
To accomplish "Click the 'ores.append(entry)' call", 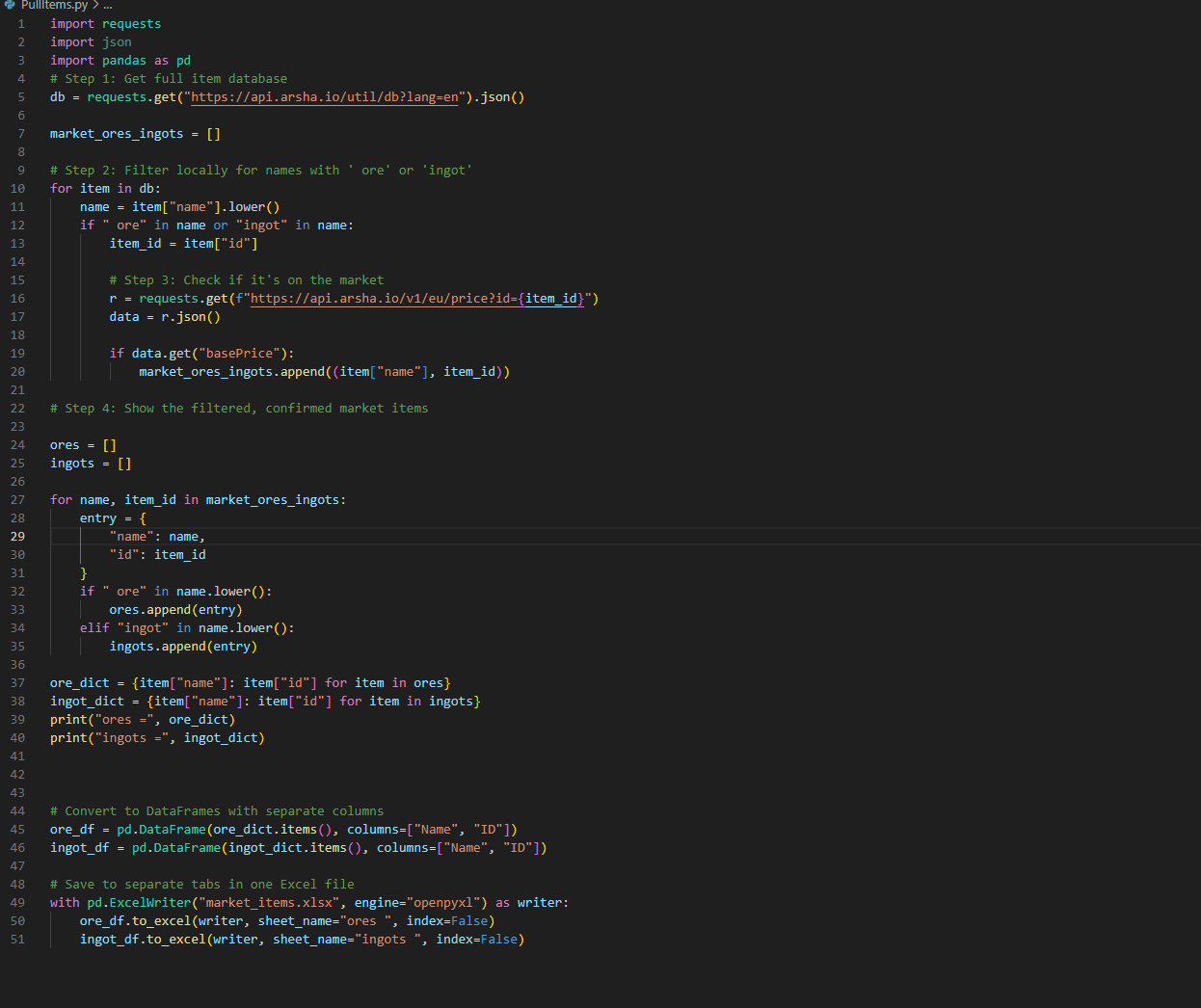I will (x=175, y=610).
